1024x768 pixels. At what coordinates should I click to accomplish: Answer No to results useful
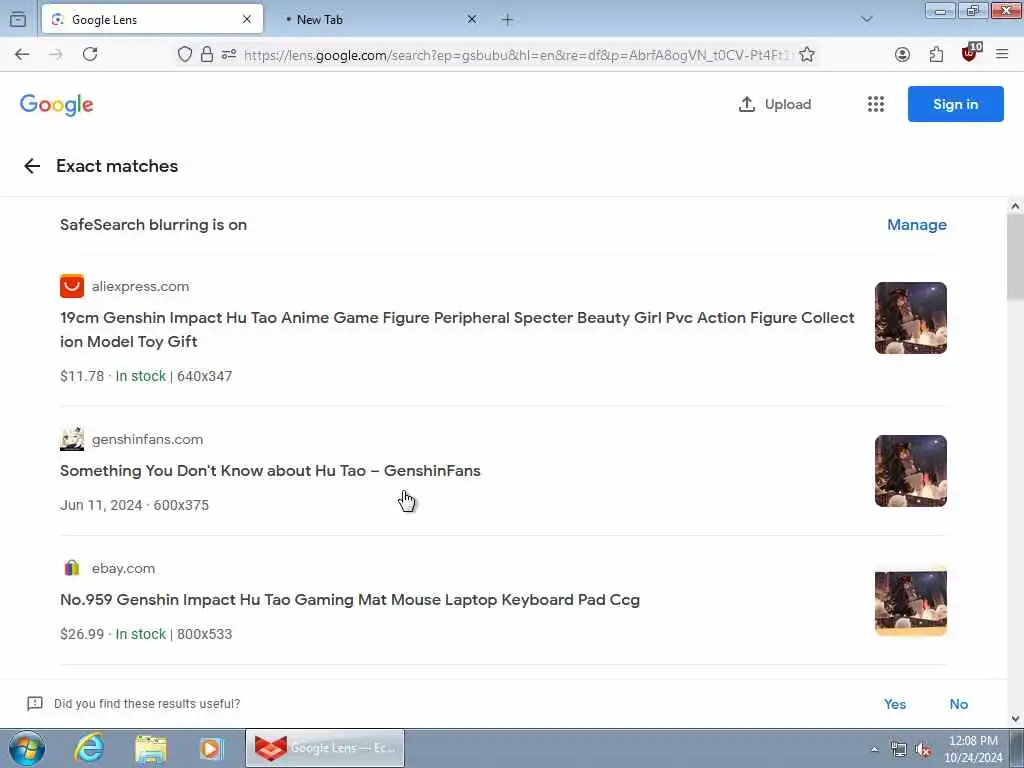958,704
